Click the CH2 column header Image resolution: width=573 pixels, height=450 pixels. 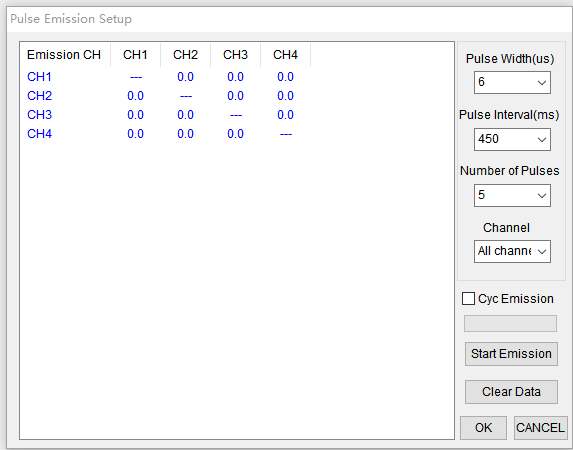pos(185,55)
